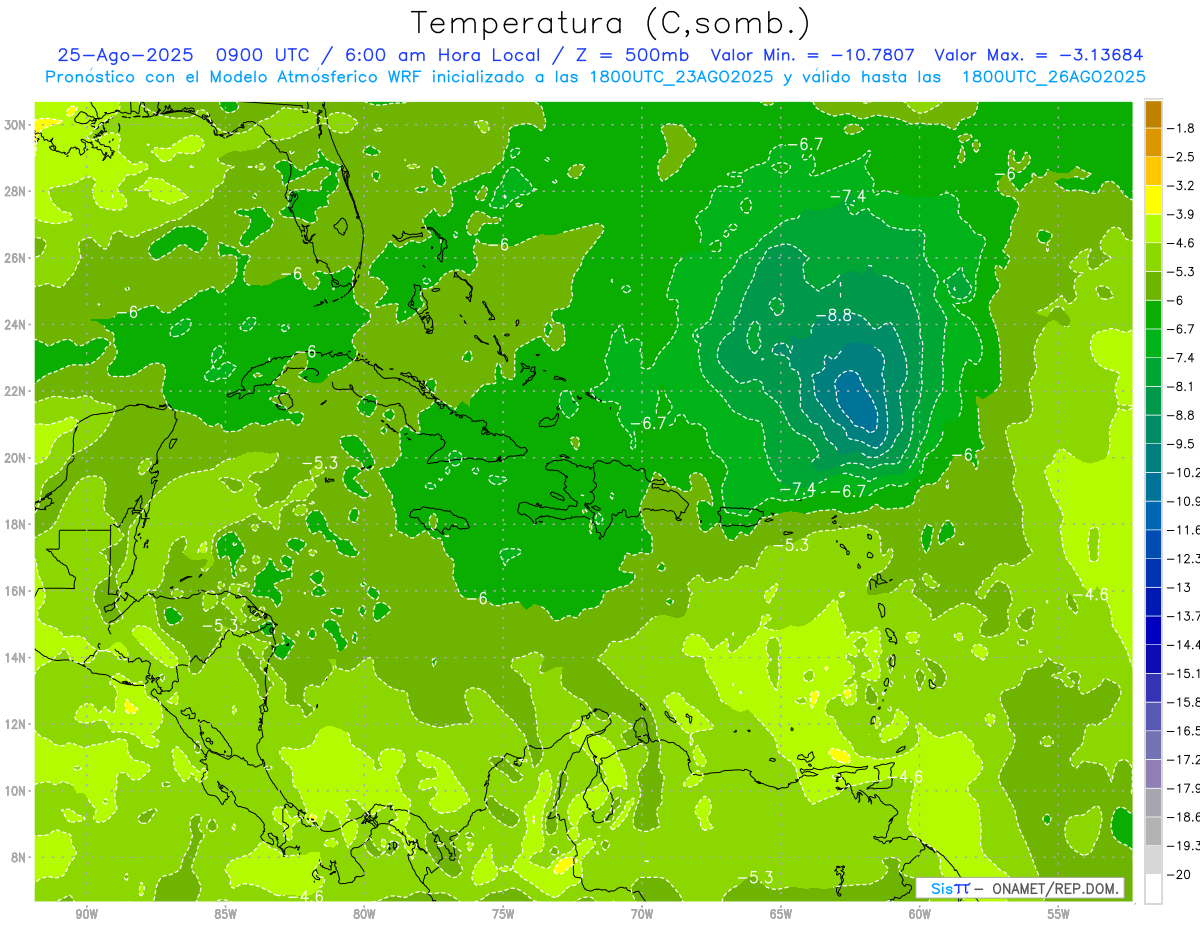Viewport: 1200px width, 927px height.
Task: Click the '28N' latitude label
Action: tap(15, 191)
